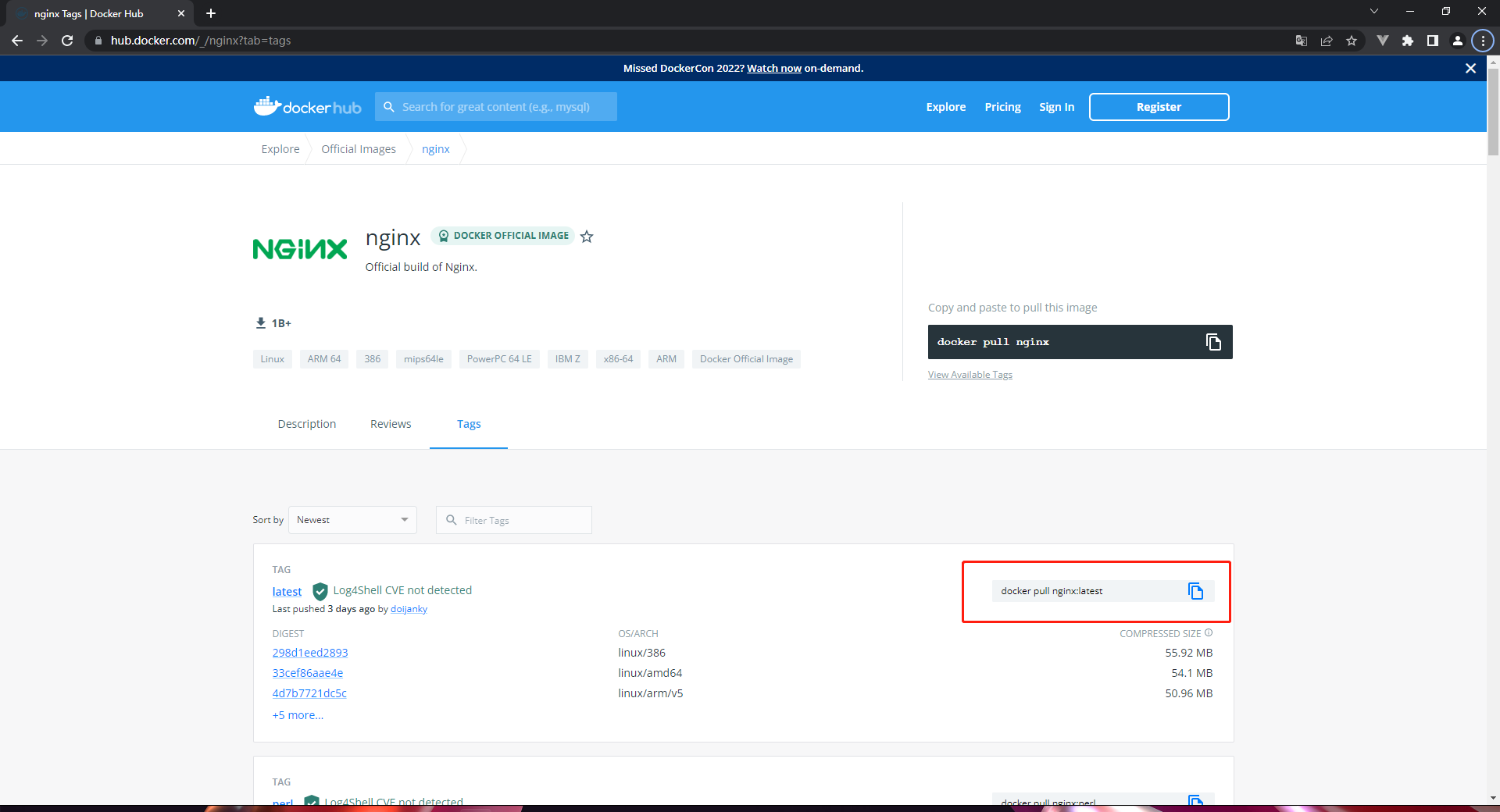Screen dimensions: 1500x812
Task: Toggle the browser side panel icon
Action: [1433, 41]
